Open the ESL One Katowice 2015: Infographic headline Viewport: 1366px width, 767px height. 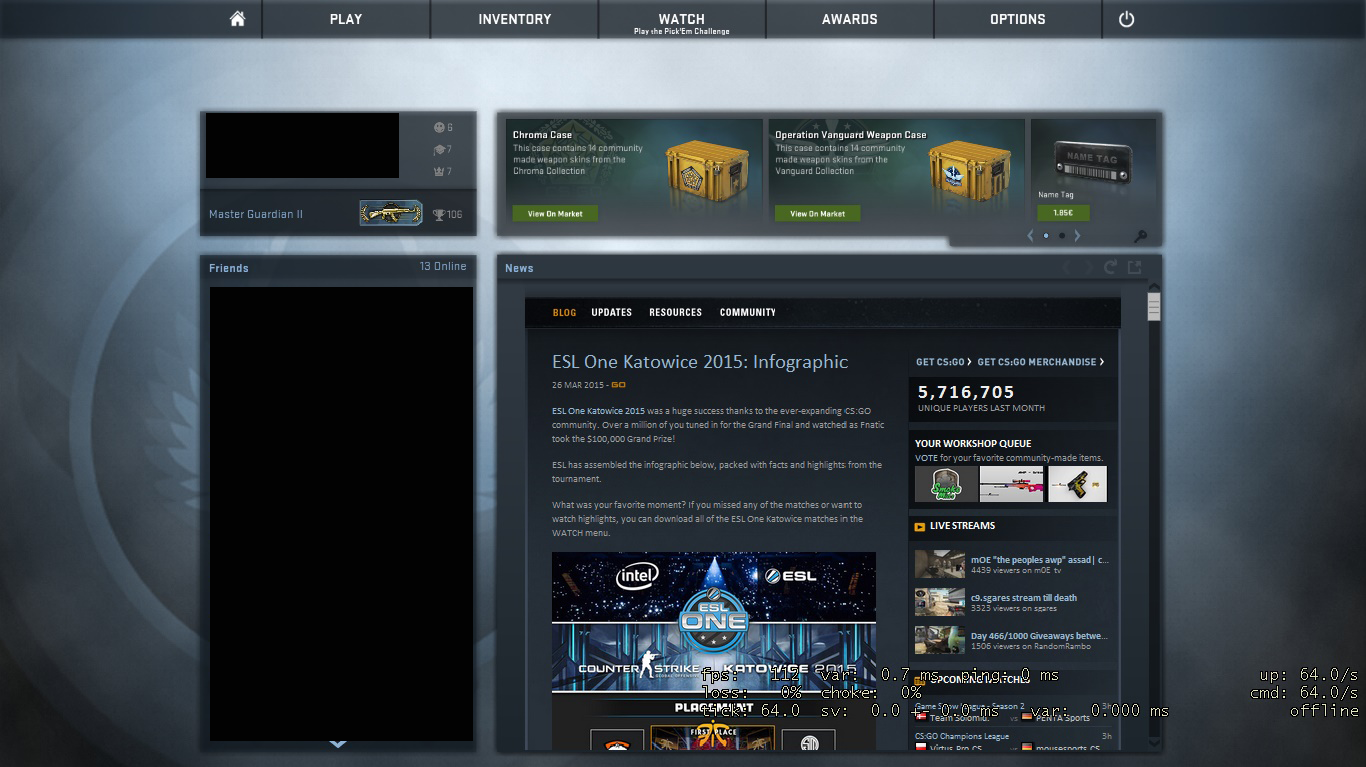pos(700,362)
